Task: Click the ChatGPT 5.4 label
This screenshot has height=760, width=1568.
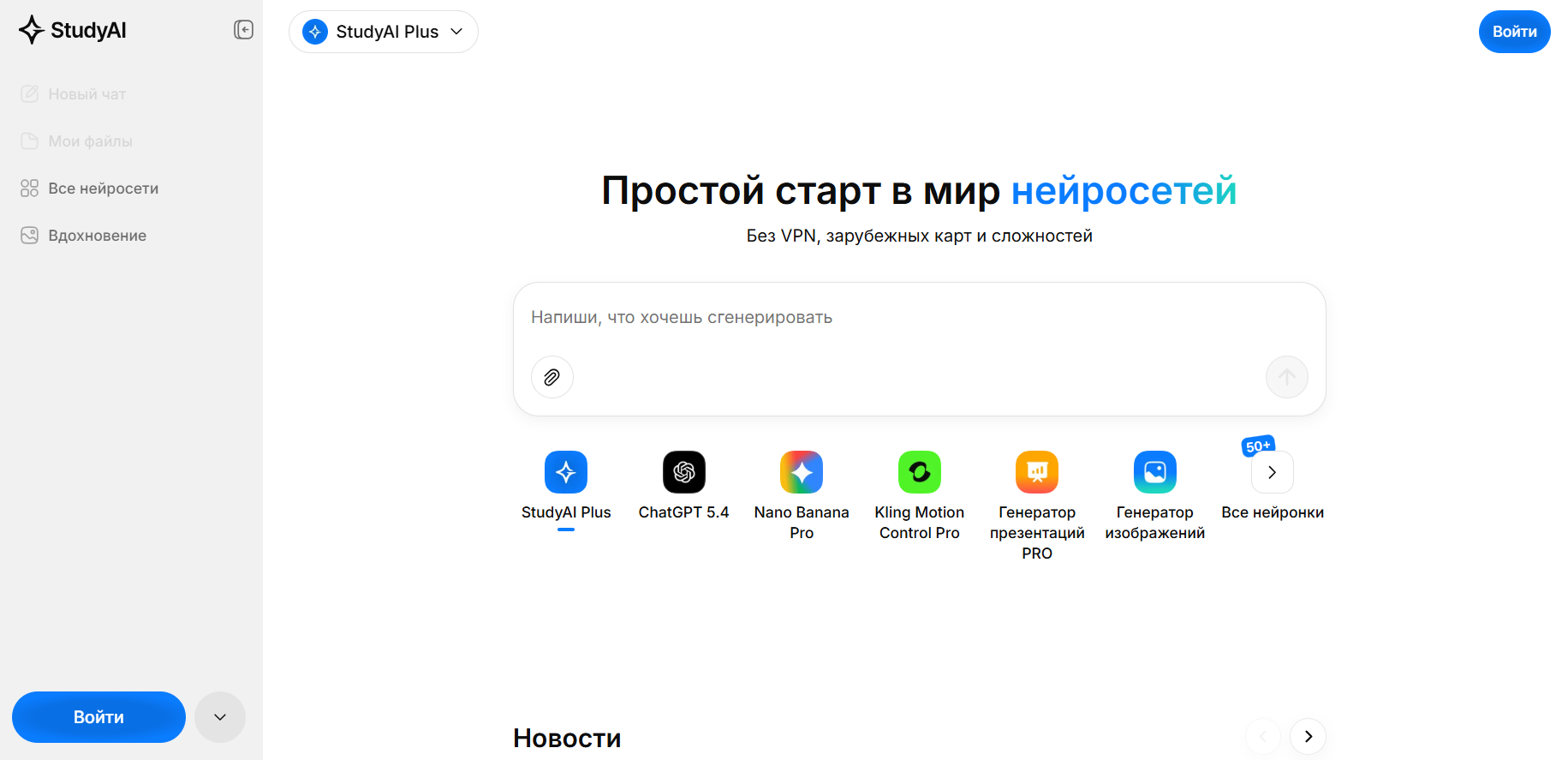Action: pyautogui.click(x=684, y=512)
